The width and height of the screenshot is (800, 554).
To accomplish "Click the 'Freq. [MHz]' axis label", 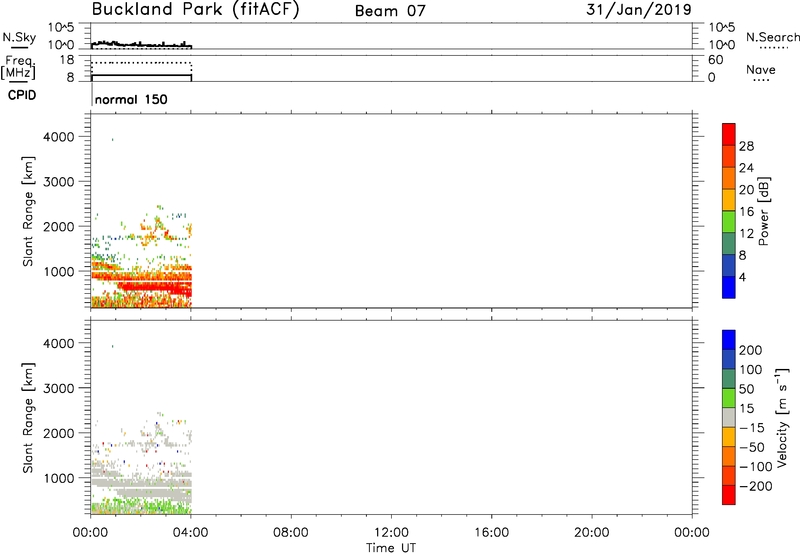I will pos(18,67).
